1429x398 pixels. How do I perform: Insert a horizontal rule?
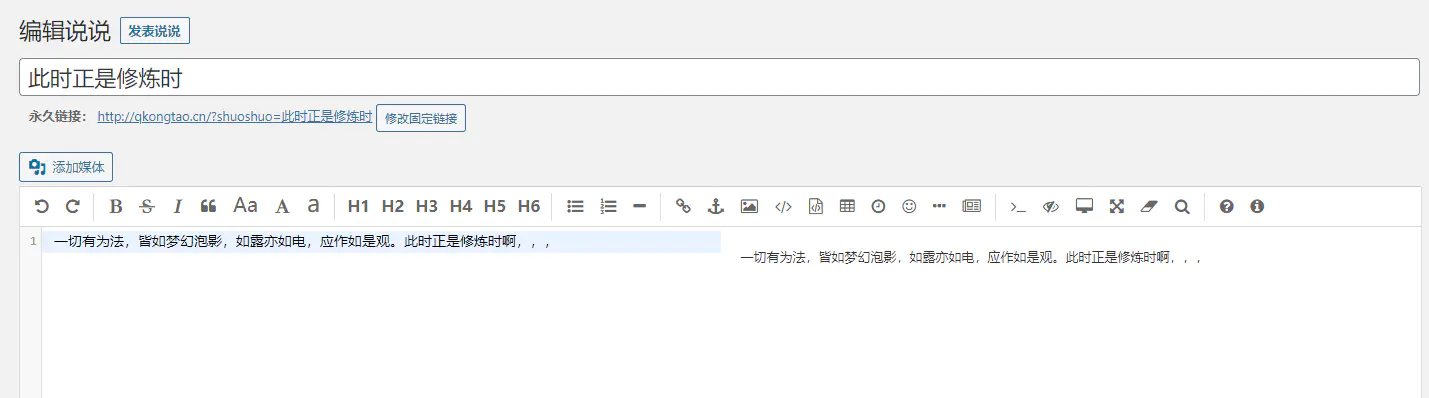(640, 206)
